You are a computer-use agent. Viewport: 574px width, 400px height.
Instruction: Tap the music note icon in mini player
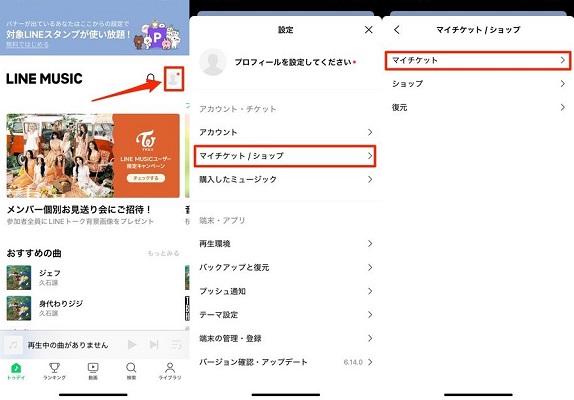pos(13,345)
